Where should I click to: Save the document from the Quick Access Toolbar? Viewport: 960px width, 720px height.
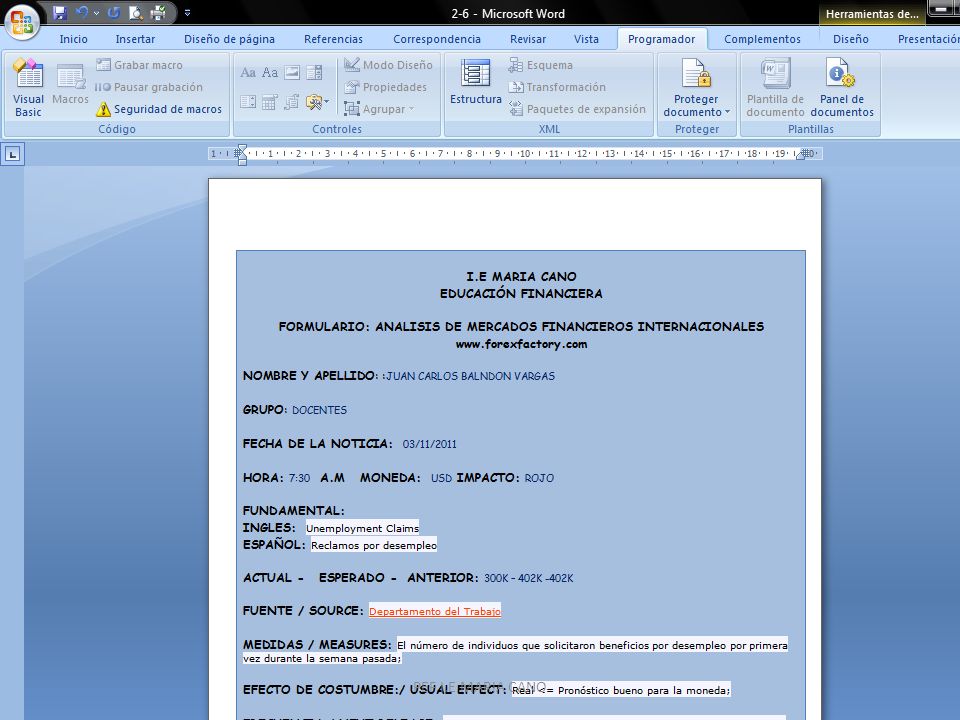[59, 12]
